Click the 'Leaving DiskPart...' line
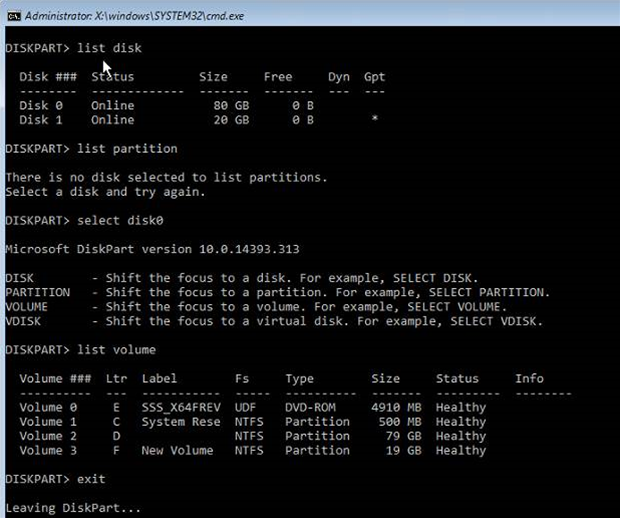Screen dimensions: 620x518 [x=73, y=508]
